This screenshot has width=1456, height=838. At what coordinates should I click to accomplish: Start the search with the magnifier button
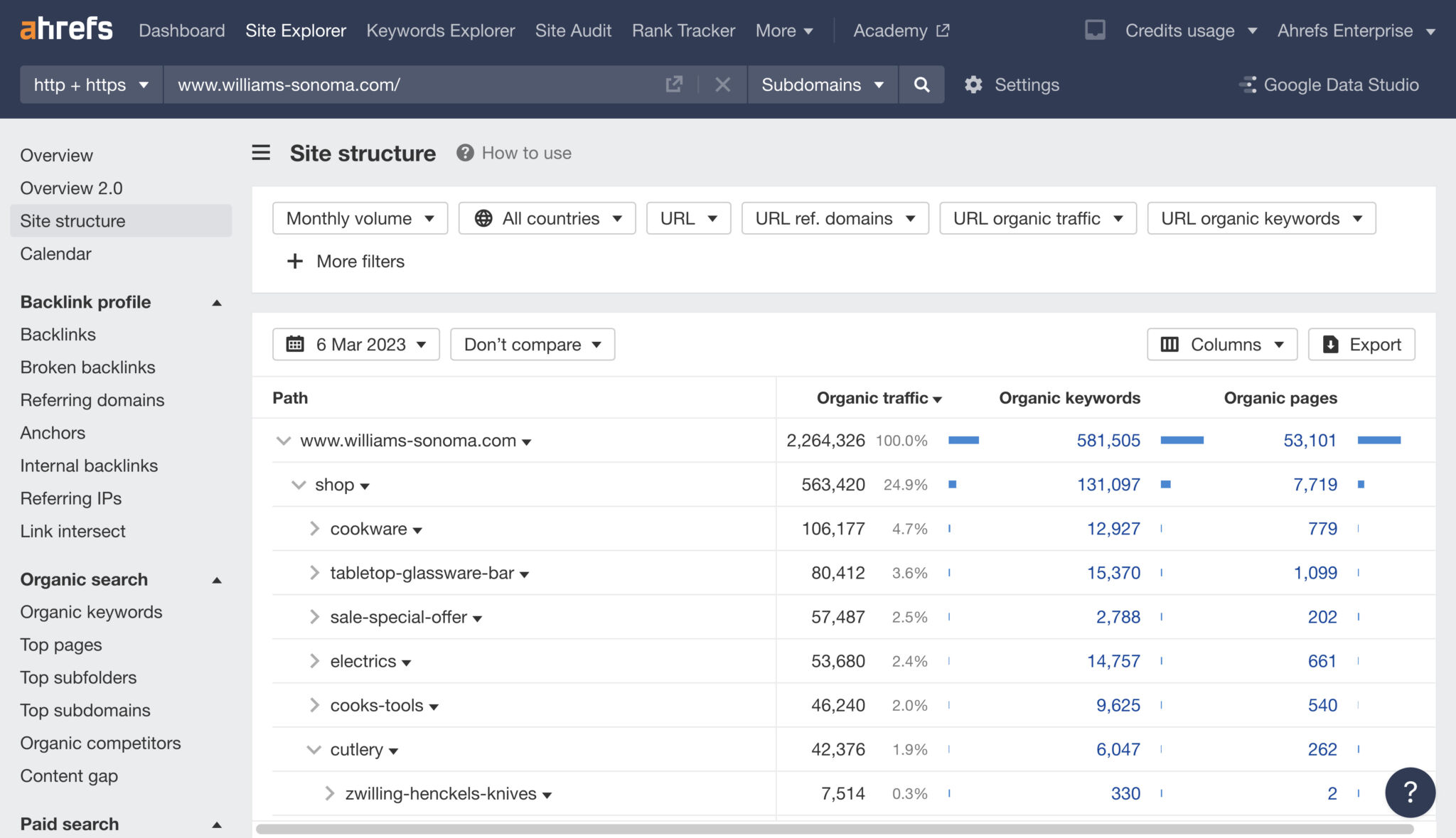(x=921, y=85)
